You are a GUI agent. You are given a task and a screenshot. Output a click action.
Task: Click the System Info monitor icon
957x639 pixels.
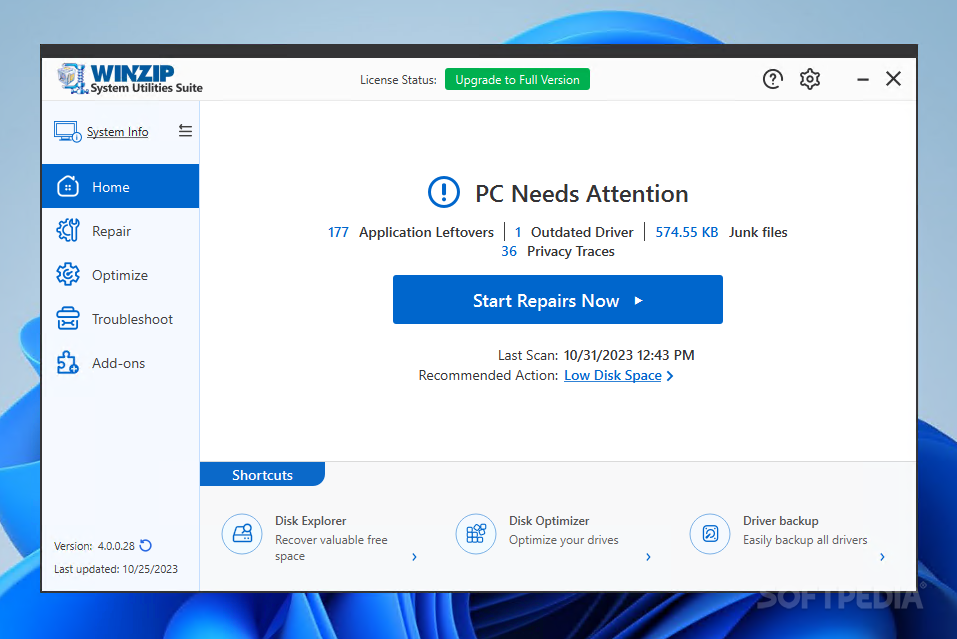tap(67, 132)
